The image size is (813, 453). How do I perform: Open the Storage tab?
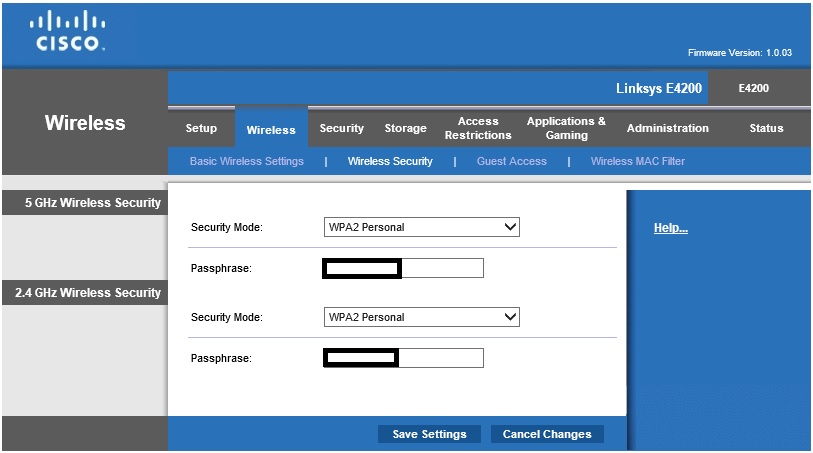click(x=405, y=128)
